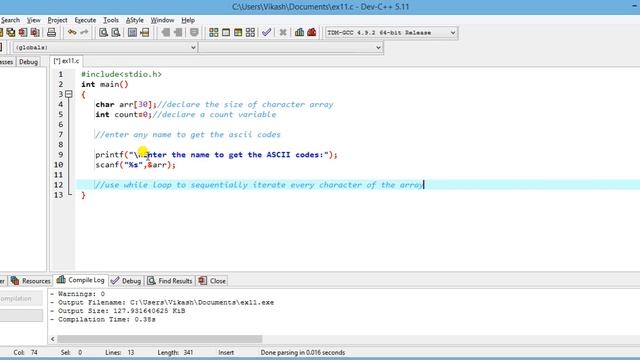Click the Run toolbar icon
The image size is (640, 360).
pyautogui.click(x=226, y=33)
